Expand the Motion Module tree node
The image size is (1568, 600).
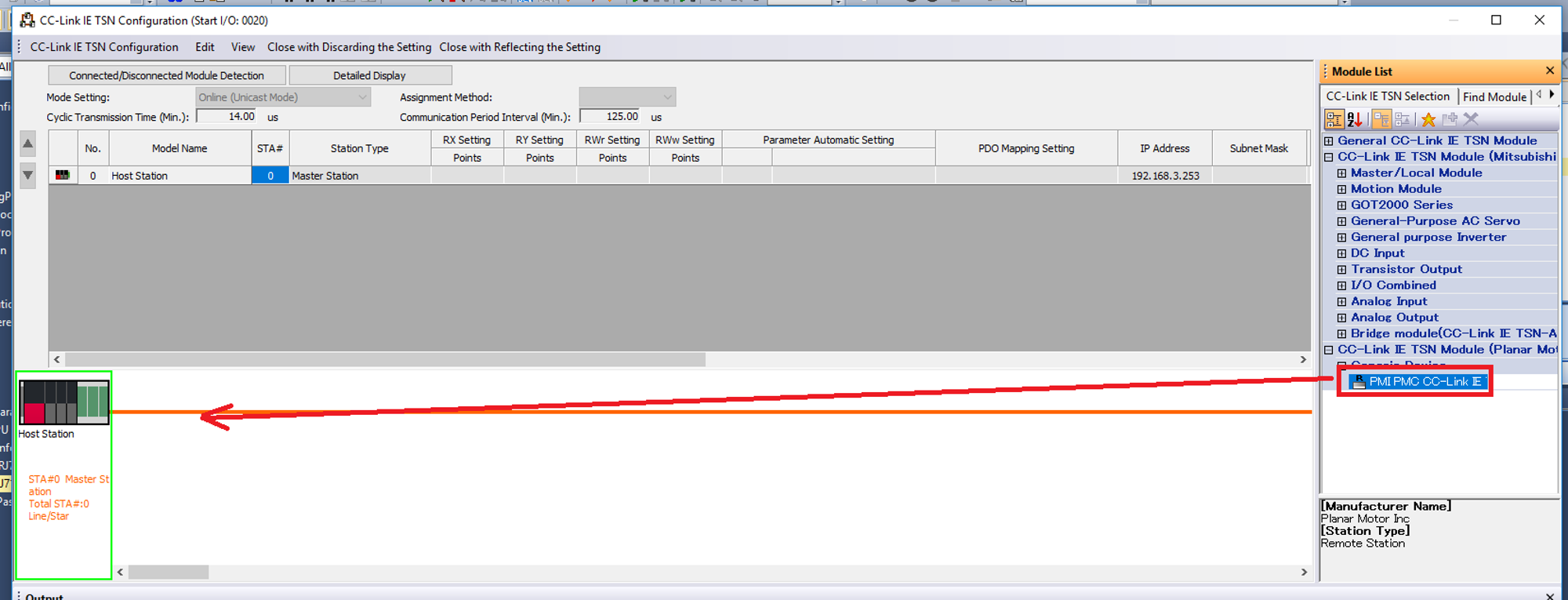[1341, 189]
